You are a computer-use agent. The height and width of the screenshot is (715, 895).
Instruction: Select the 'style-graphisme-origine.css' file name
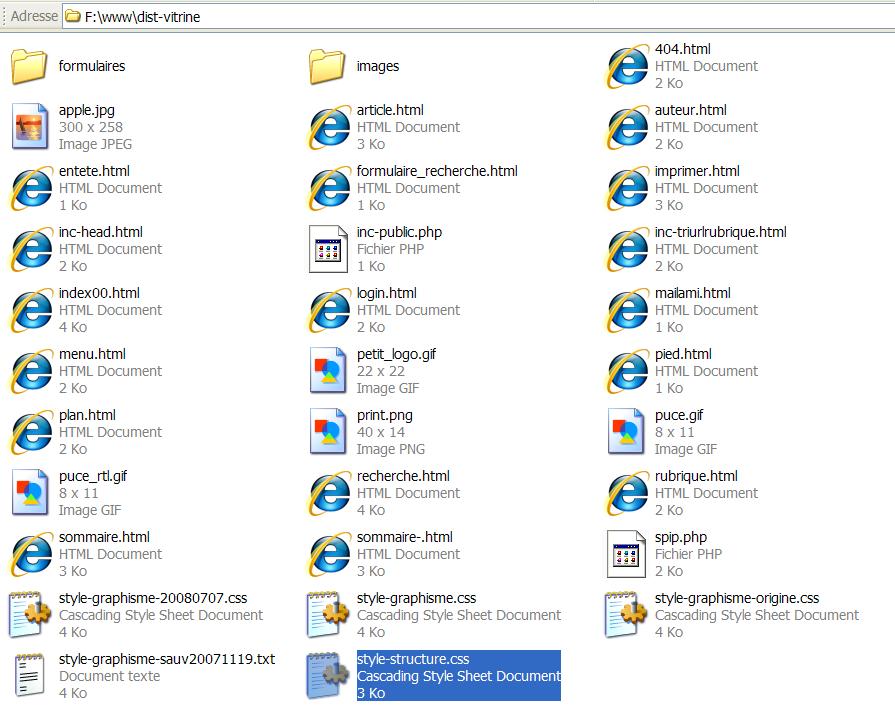[x=737, y=598]
